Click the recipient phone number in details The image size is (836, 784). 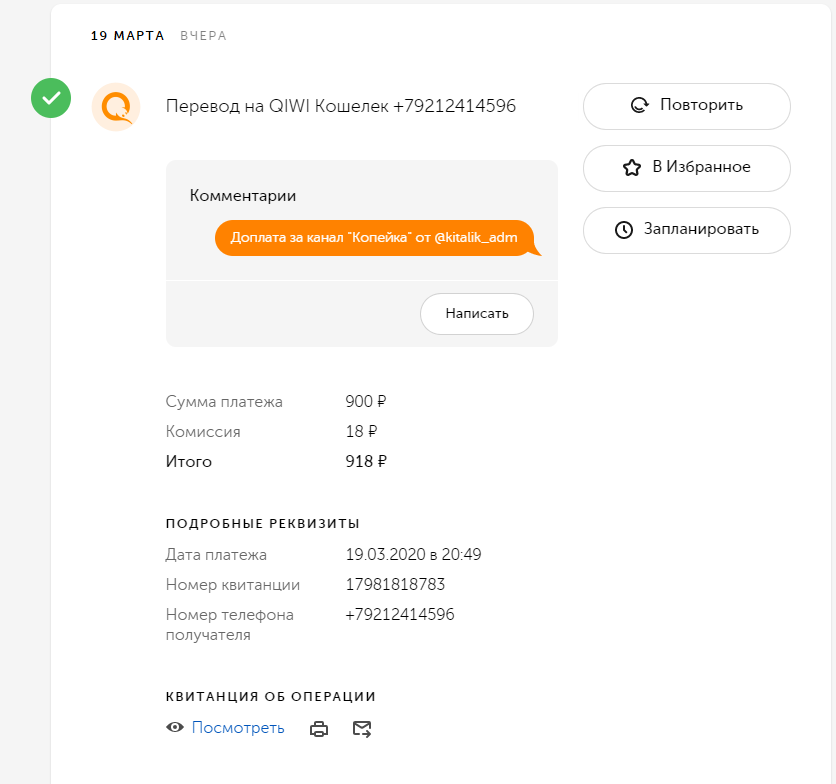pyautogui.click(x=400, y=615)
